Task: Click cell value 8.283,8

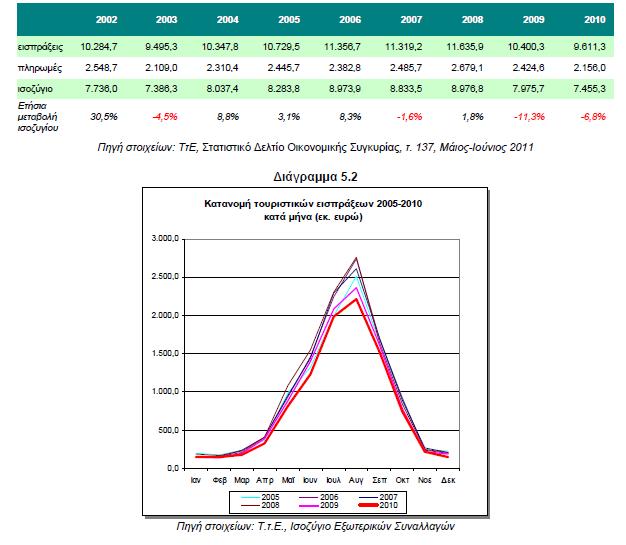Action: coord(283,89)
